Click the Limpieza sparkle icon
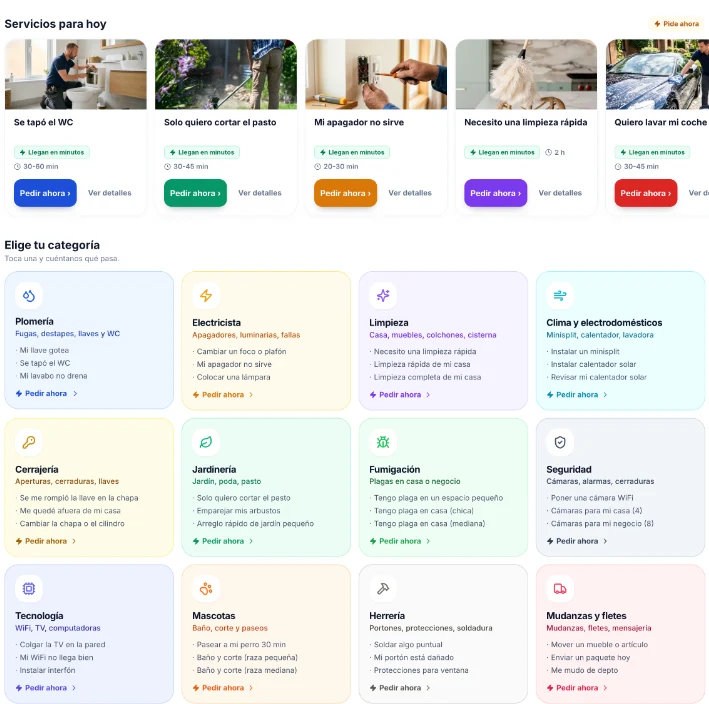The image size is (709, 704). click(x=383, y=296)
